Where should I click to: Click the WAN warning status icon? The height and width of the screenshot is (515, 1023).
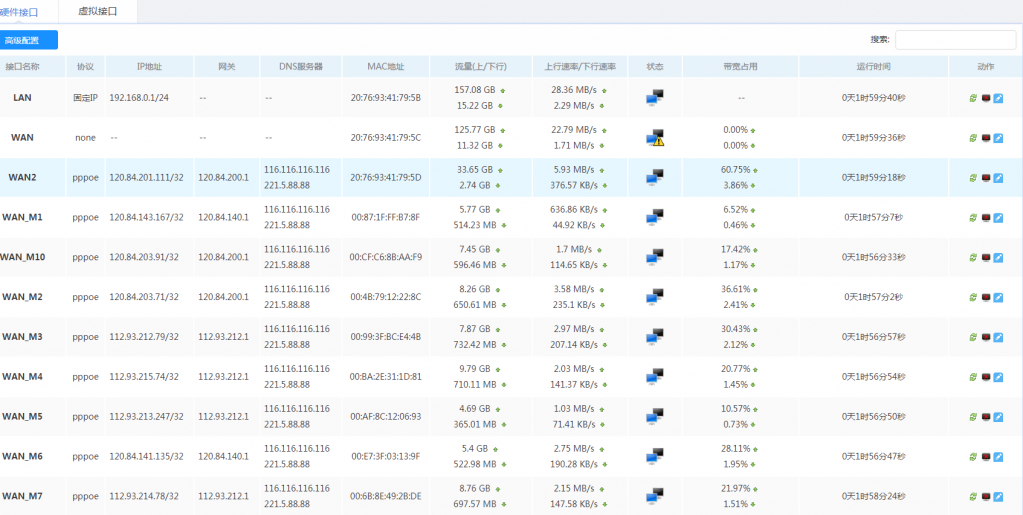[x=655, y=138]
